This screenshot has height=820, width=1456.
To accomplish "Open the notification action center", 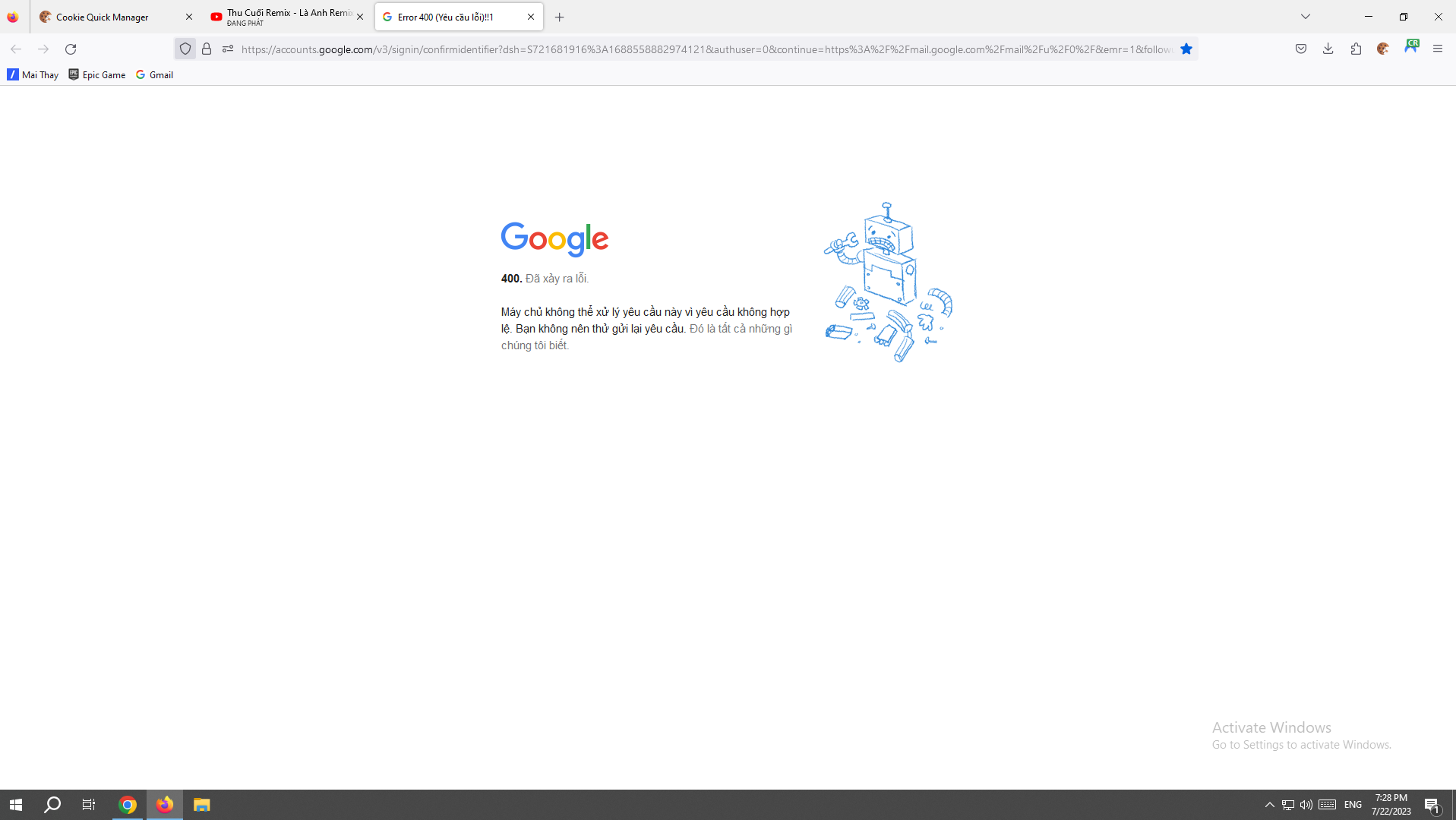I will (x=1432, y=805).
